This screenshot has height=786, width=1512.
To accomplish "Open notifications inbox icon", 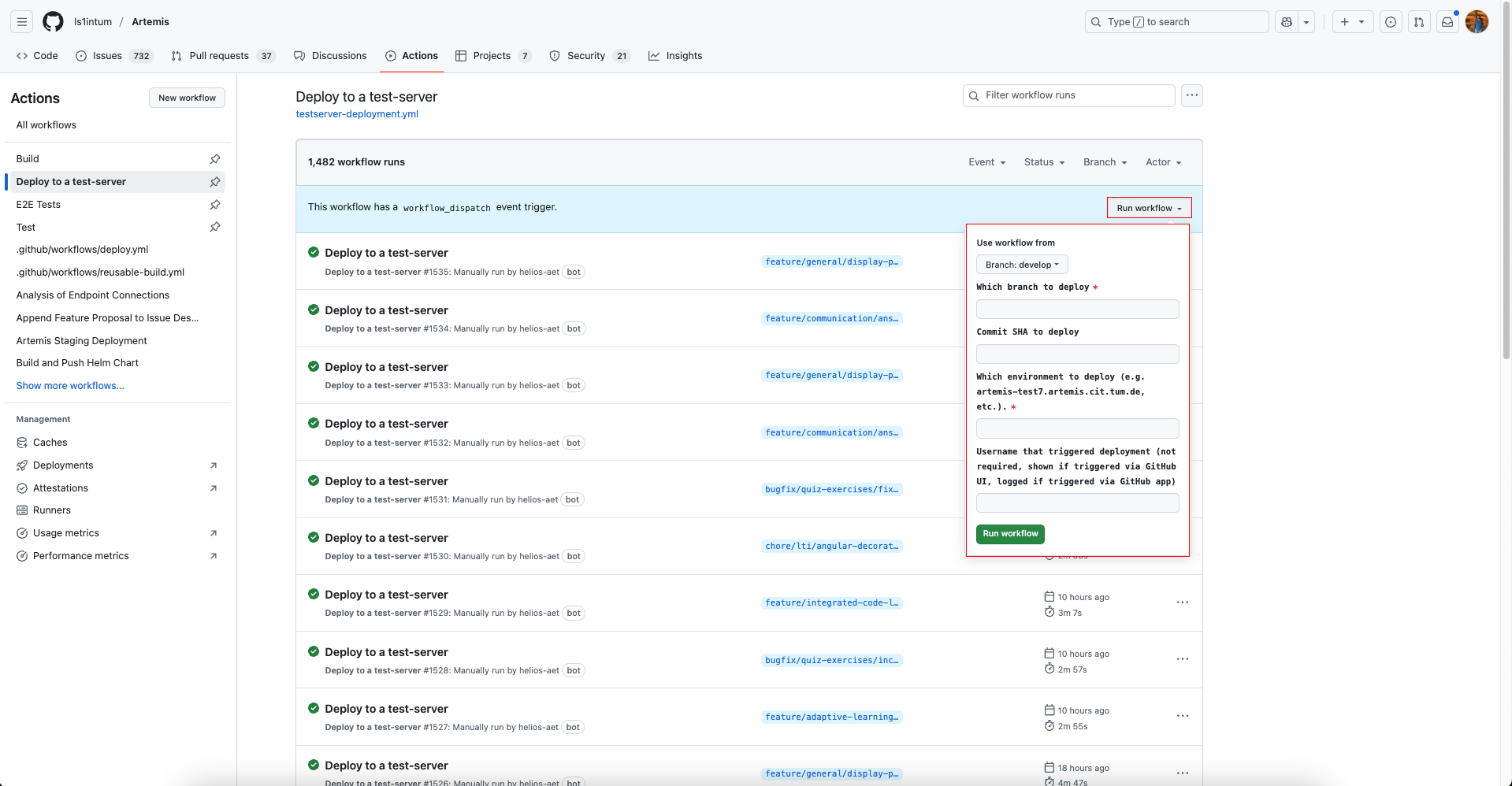I will coord(1447,22).
